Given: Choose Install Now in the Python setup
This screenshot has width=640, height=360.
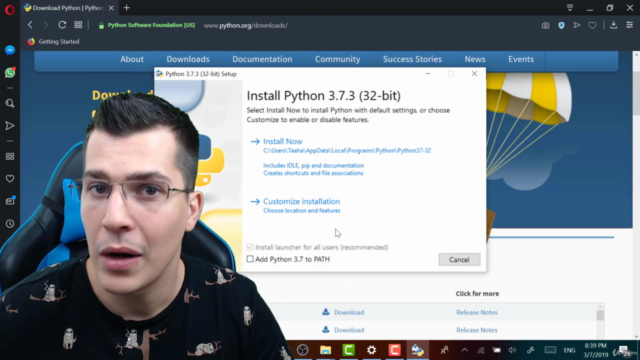Looking at the screenshot, I should pyautogui.click(x=282, y=141).
